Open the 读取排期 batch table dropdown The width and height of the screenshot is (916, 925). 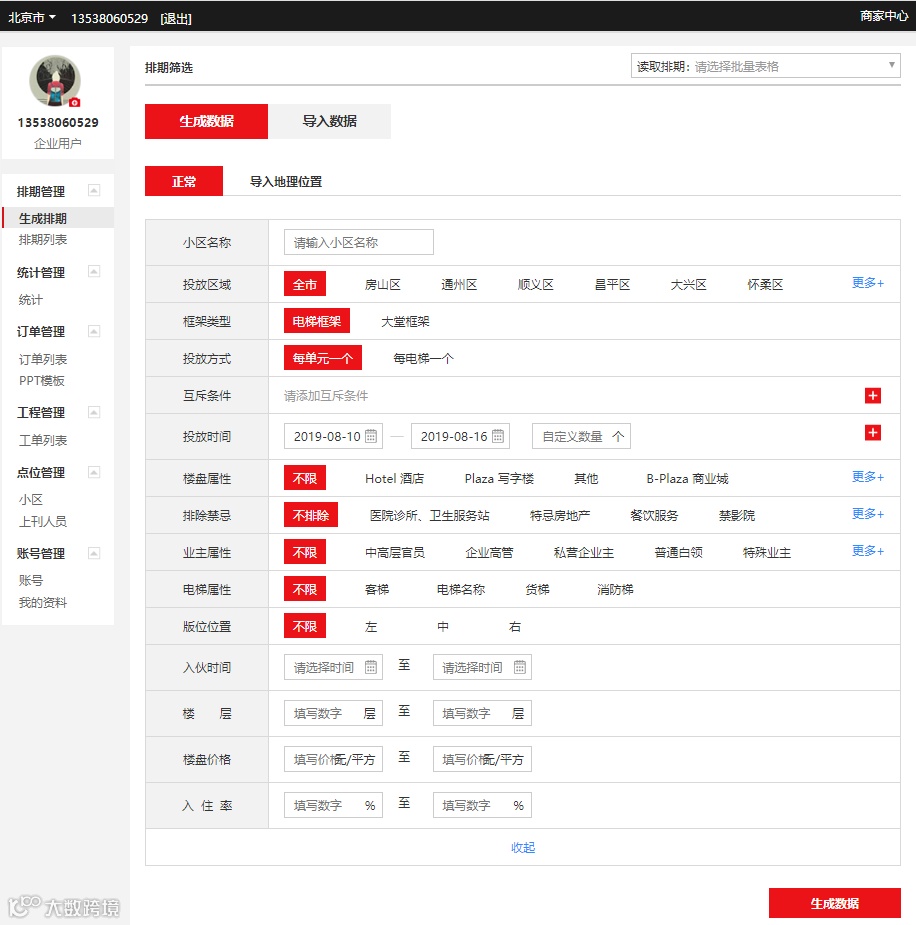[766, 66]
